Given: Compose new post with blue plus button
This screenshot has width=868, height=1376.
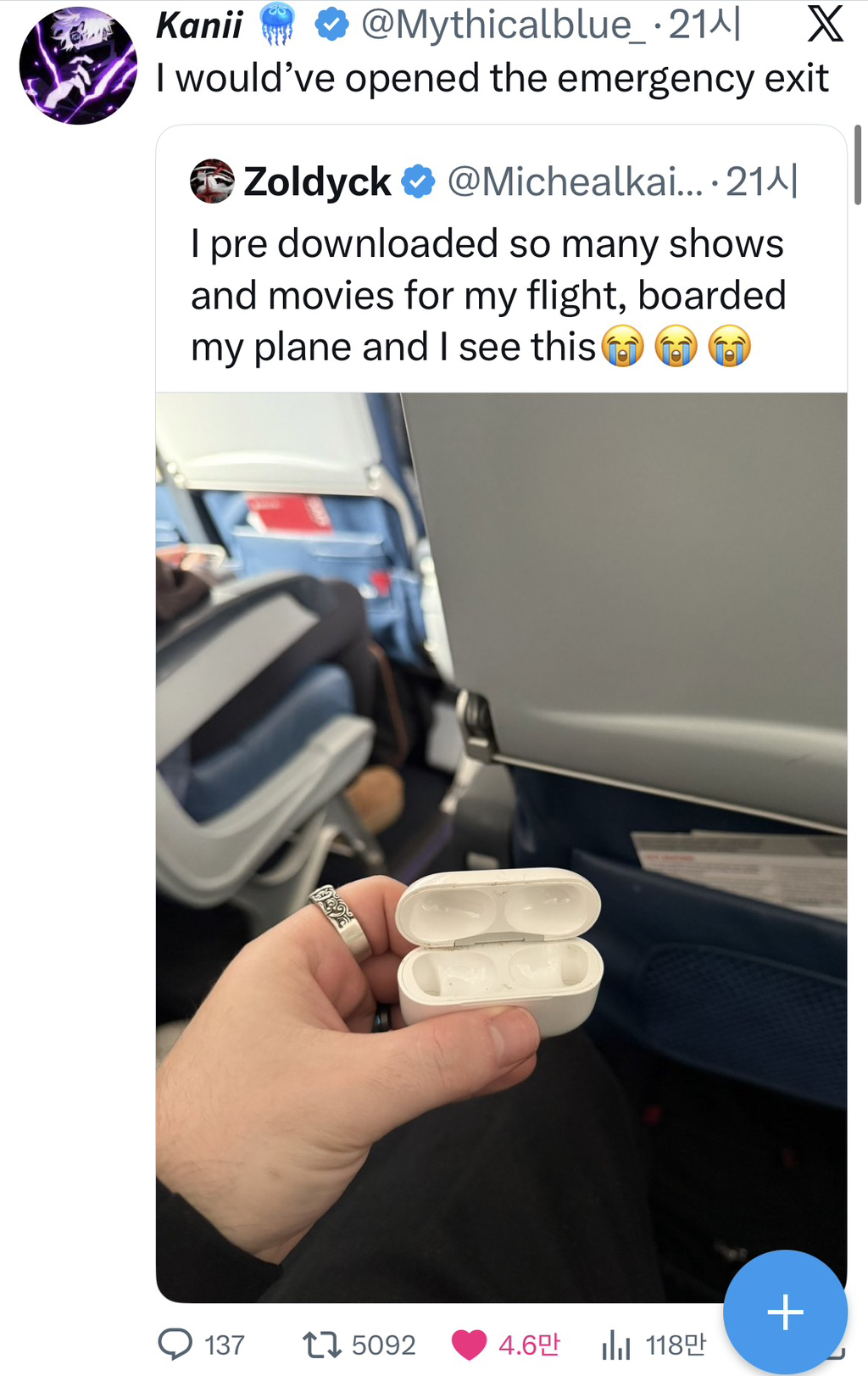Looking at the screenshot, I should [785, 1312].
